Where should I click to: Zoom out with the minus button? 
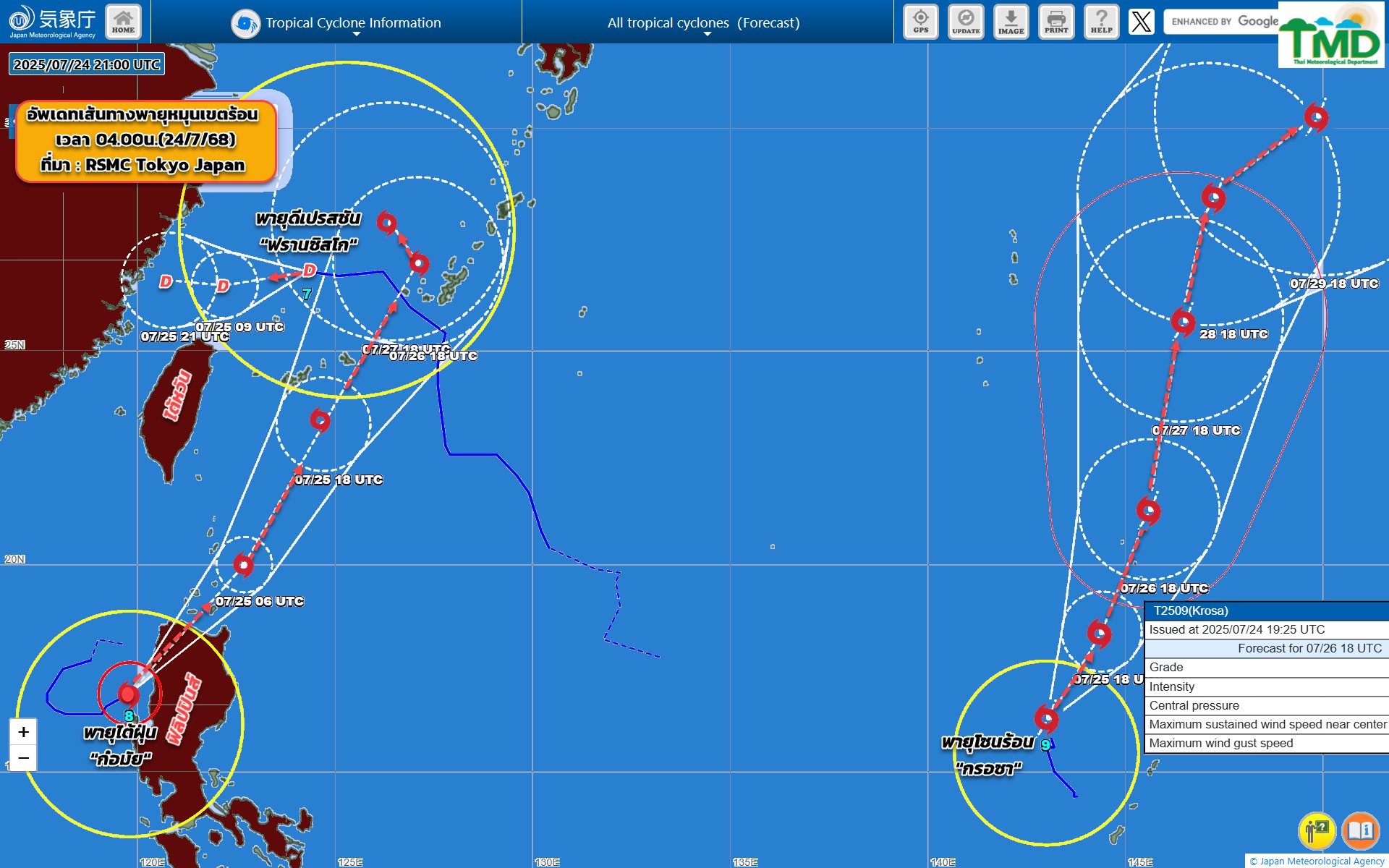point(23,758)
